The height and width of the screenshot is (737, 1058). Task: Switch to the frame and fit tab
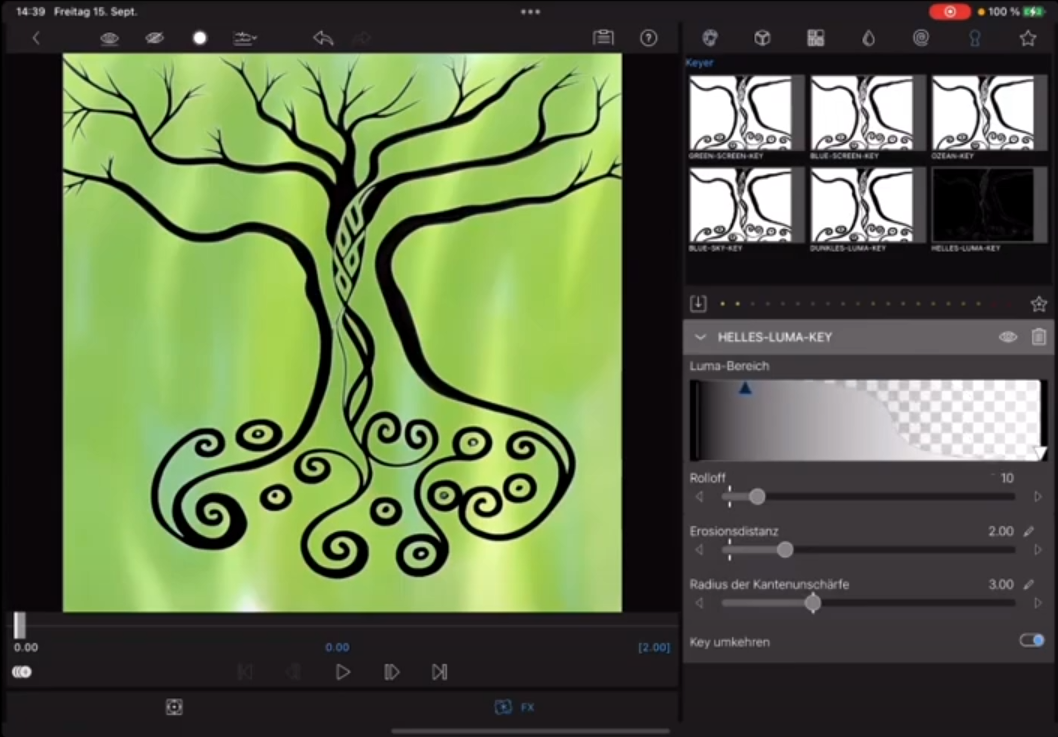point(174,707)
